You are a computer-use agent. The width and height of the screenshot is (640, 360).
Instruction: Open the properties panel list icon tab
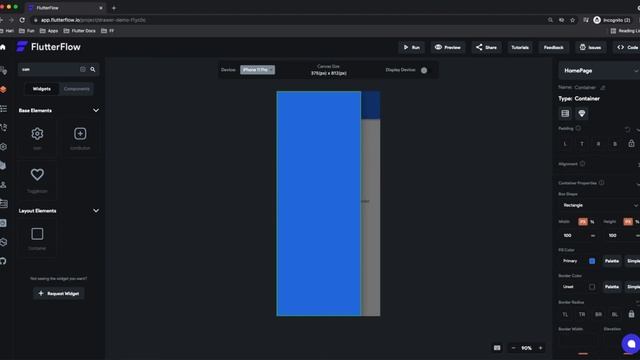(565, 113)
